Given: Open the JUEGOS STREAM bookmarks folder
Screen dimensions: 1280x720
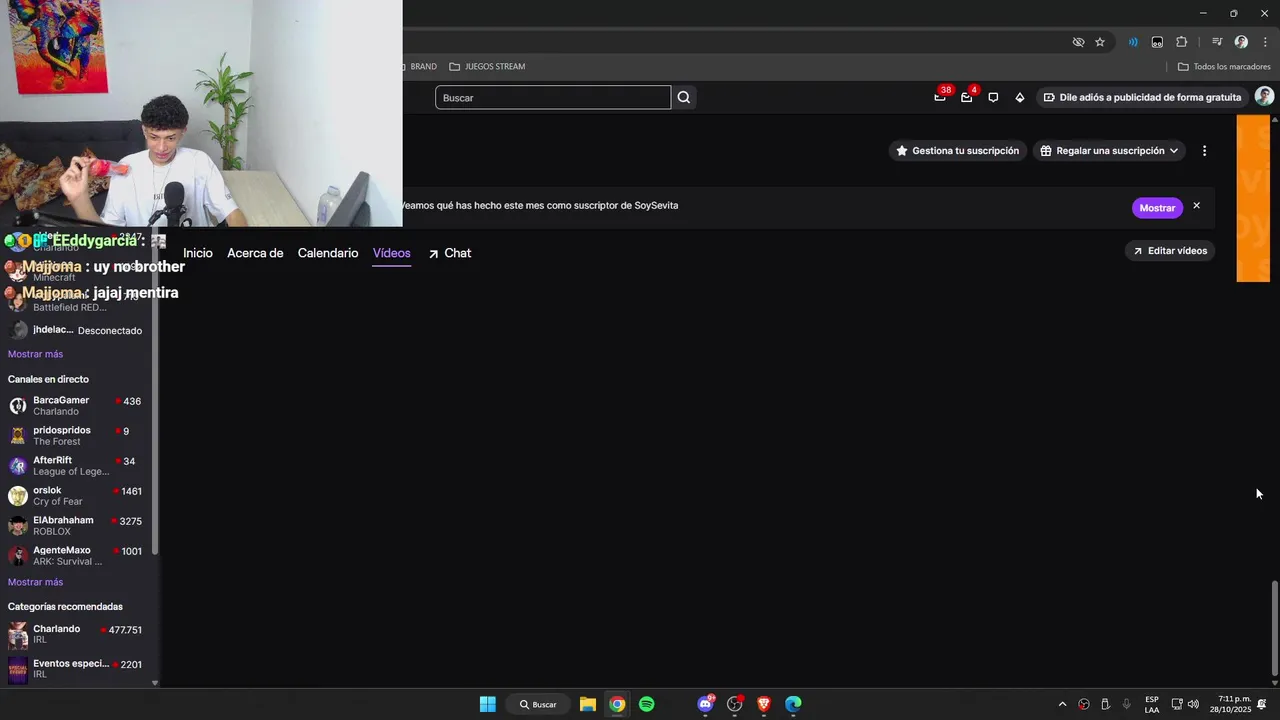Looking at the screenshot, I should [487, 66].
